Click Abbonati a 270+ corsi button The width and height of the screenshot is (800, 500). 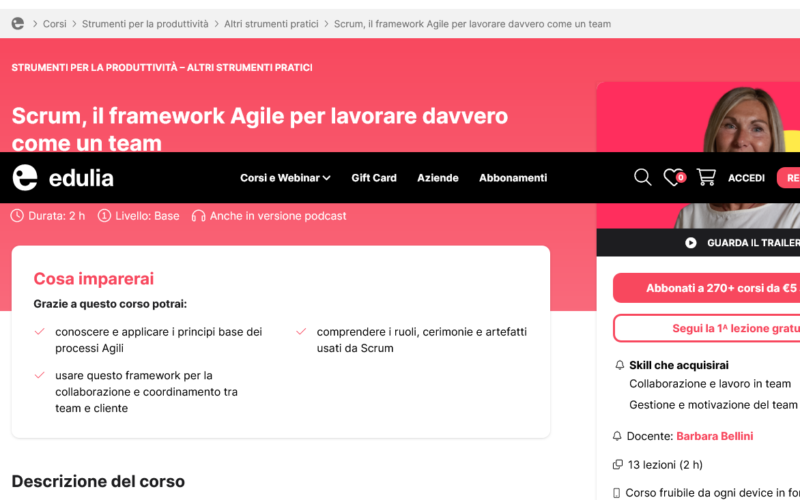(x=706, y=288)
